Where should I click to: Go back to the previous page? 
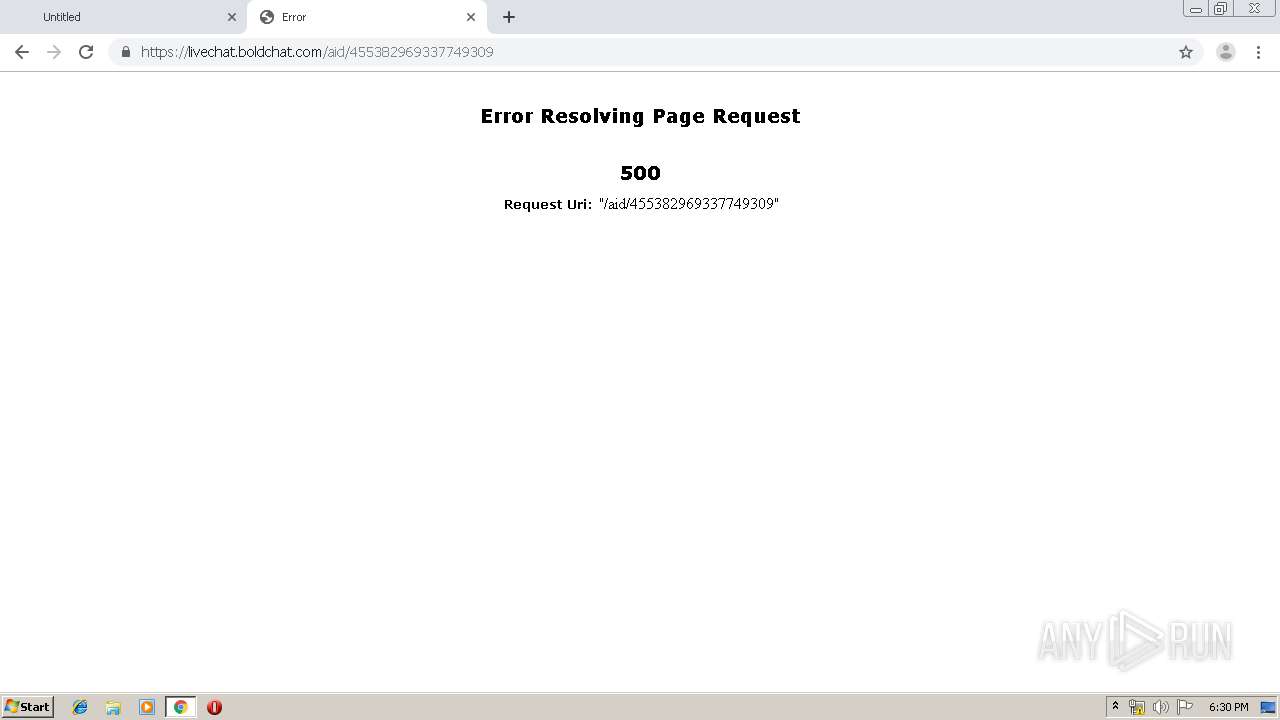coord(22,52)
